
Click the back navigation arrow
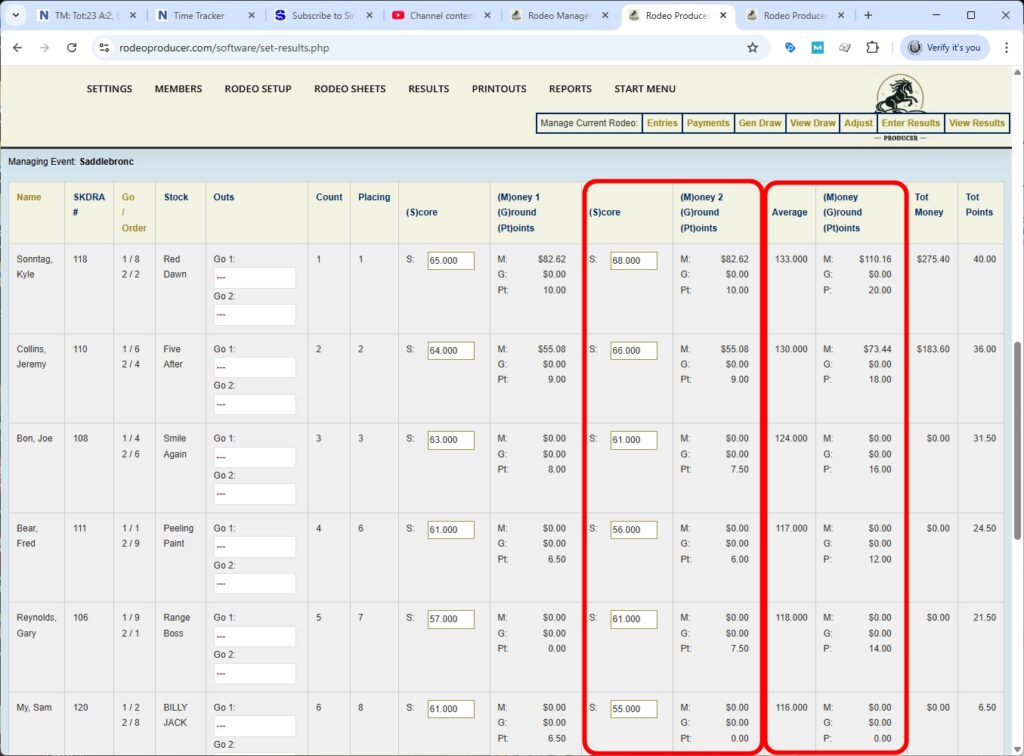[x=17, y=47]
